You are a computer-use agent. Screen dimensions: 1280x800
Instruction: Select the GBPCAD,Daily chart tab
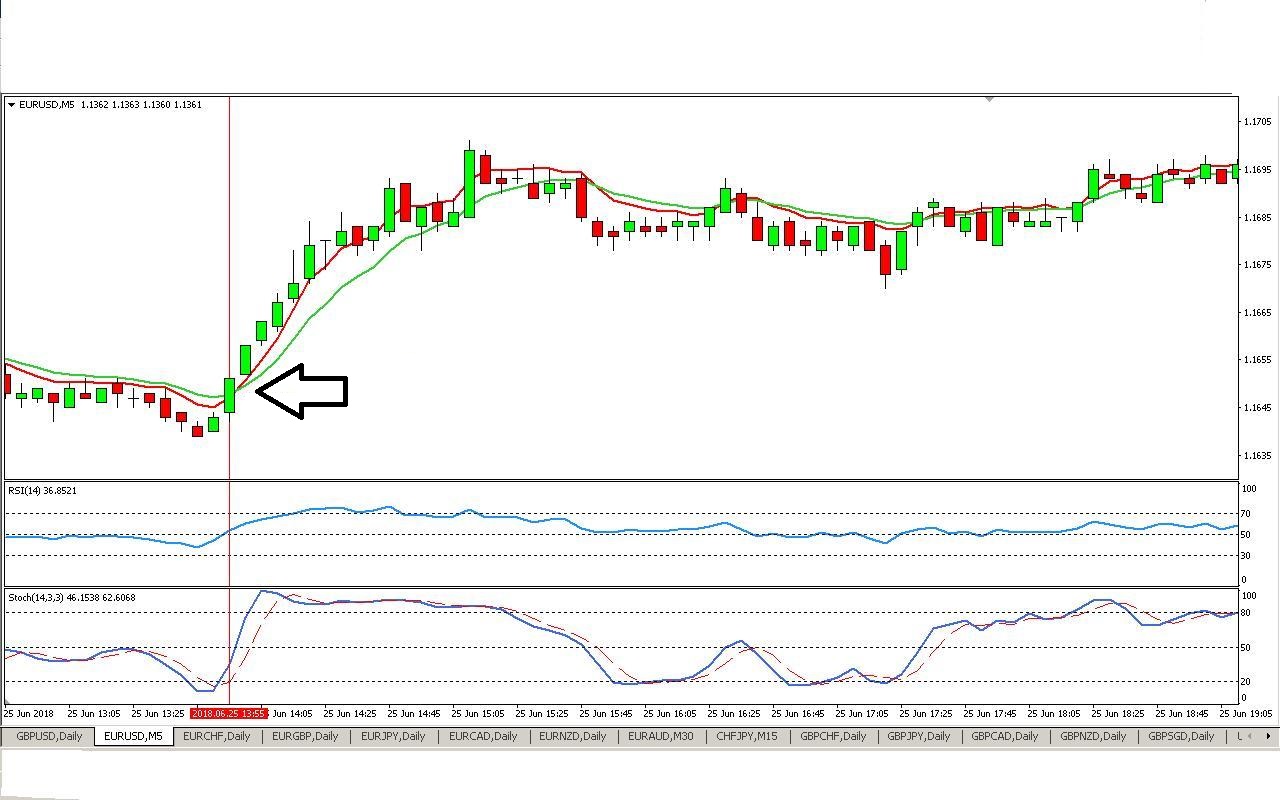[x=1005, y=736]
